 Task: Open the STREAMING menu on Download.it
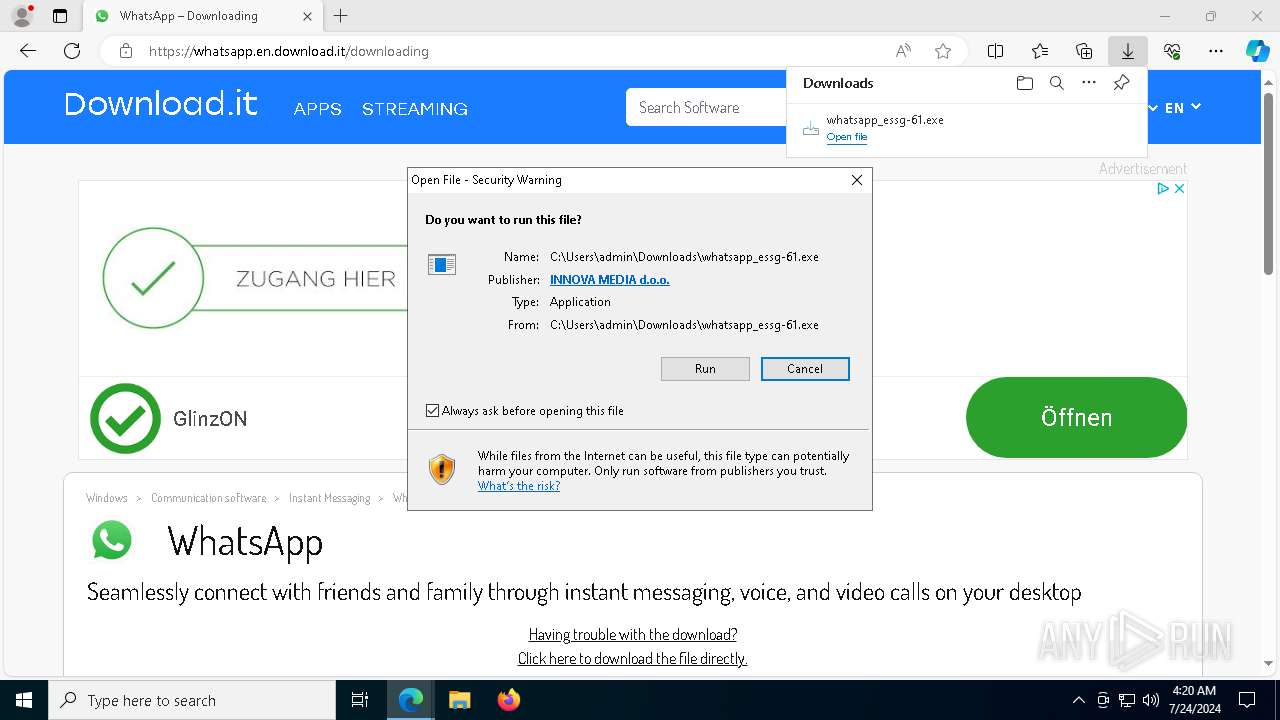(415, 109)
